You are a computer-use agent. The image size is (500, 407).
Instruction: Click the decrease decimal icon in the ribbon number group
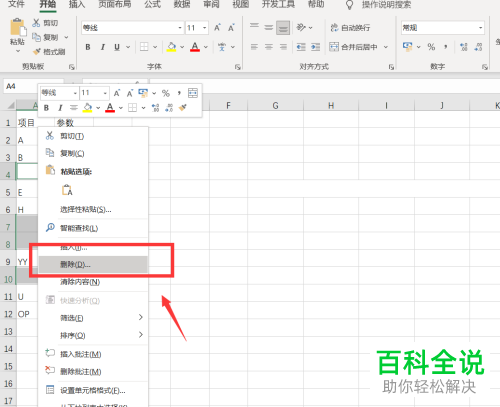[478, 47]
